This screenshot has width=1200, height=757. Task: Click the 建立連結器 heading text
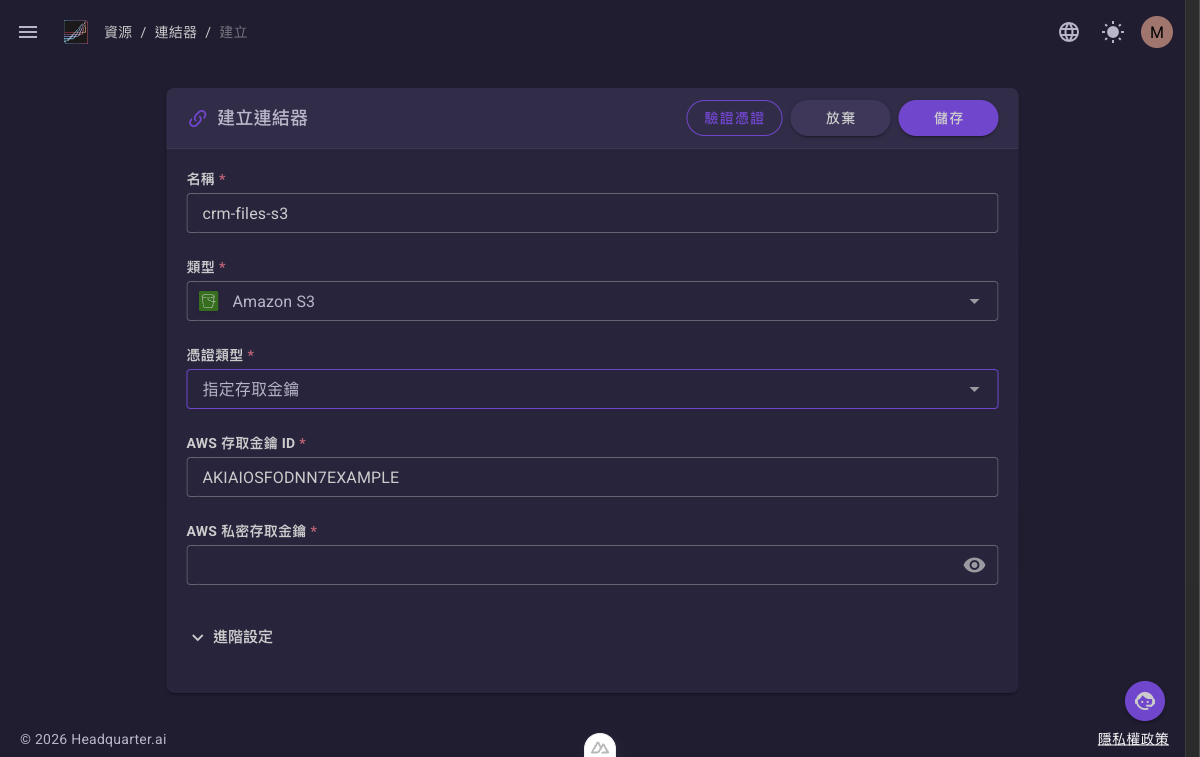[263, 118]
